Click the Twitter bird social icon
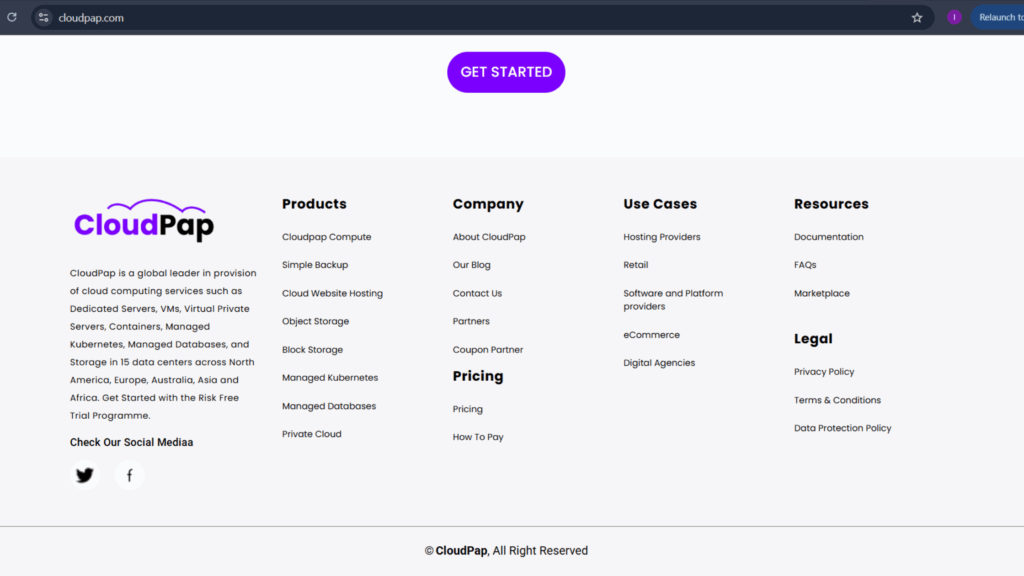This screenshot has width=1024, height=576. [85, 475]
